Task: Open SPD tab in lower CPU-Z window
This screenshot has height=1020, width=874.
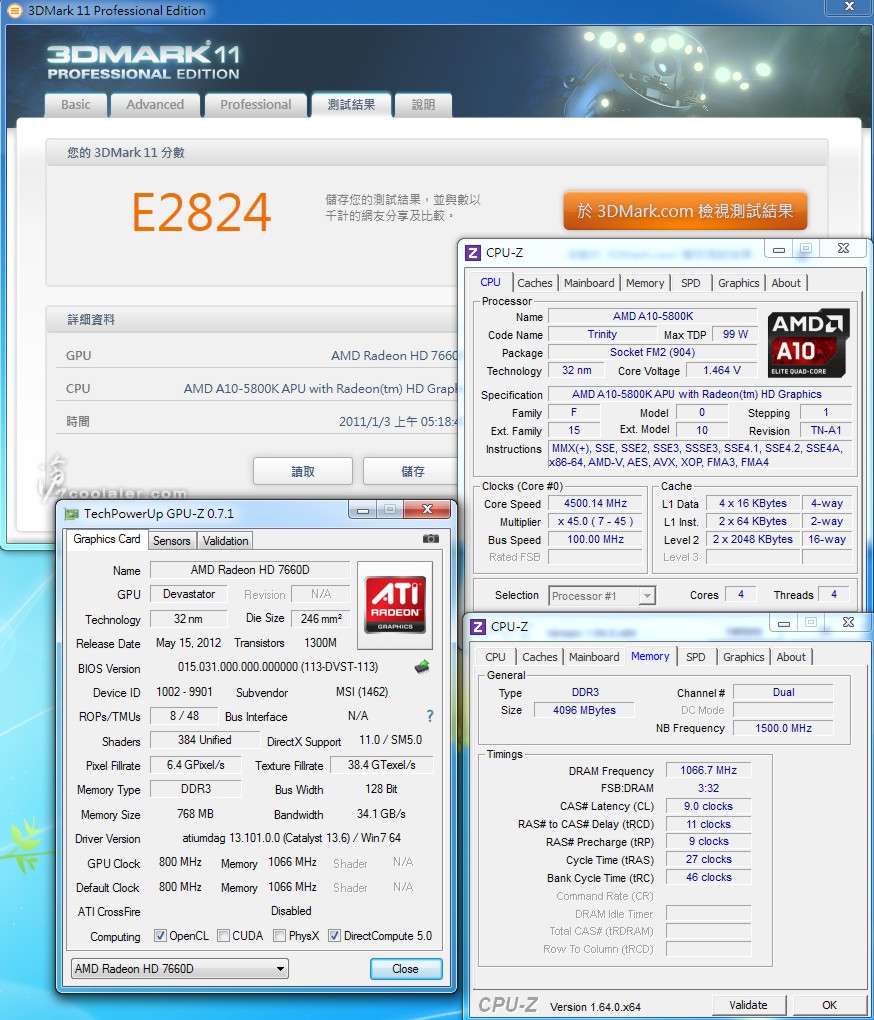Action: 696,657
